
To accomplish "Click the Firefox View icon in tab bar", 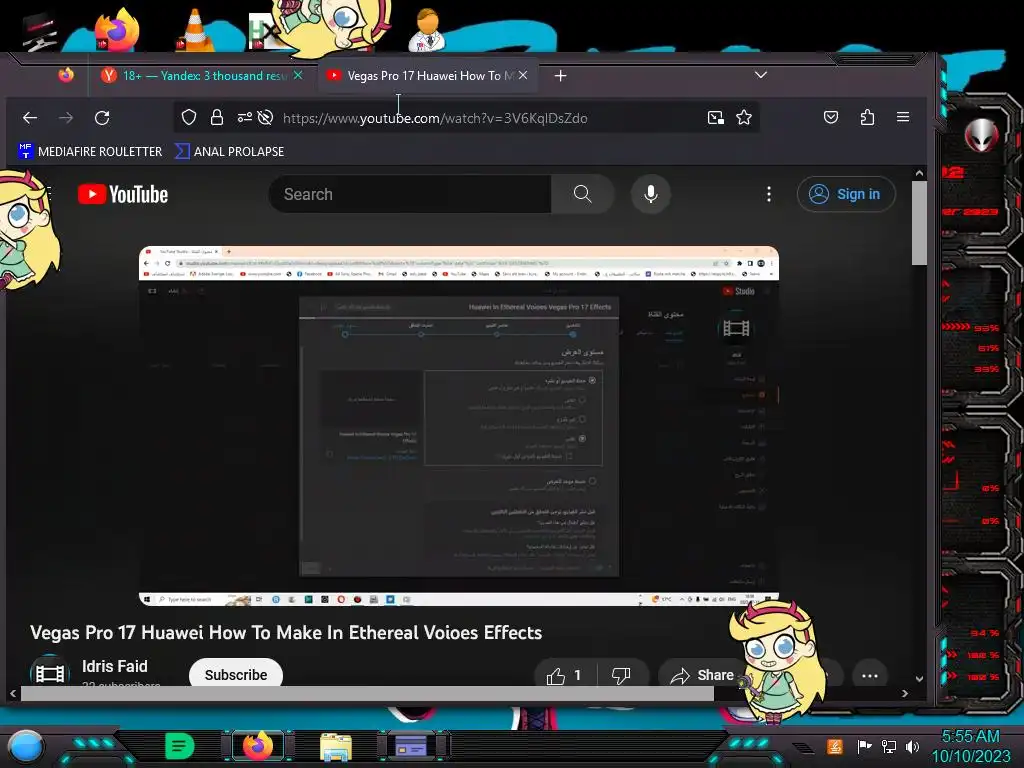I will (66, 76).
